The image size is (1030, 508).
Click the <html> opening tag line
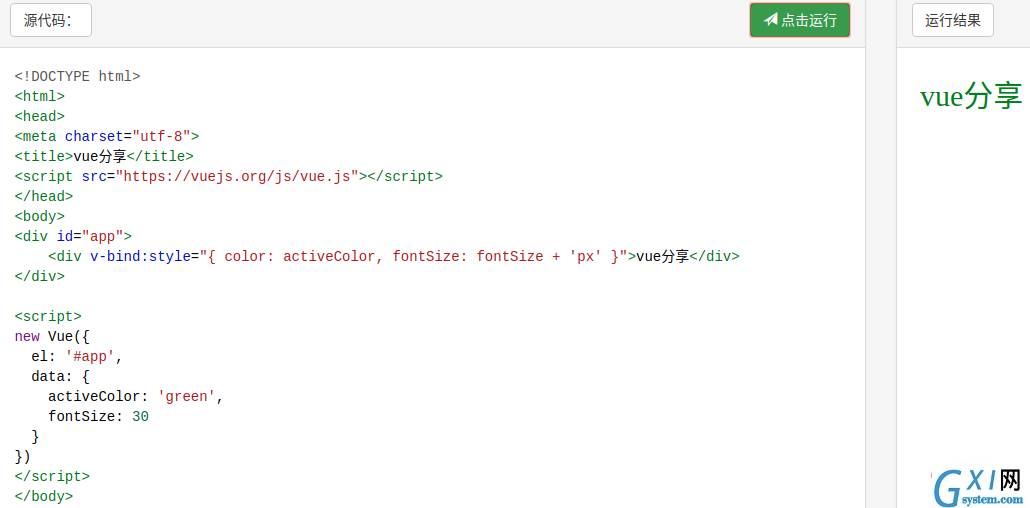pyautogui.click(x=39, y=97)
